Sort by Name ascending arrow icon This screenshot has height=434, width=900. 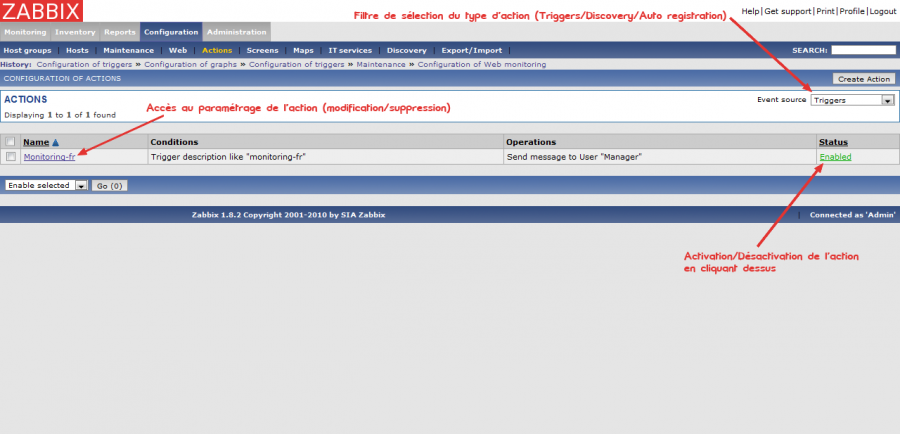point(55,142)
